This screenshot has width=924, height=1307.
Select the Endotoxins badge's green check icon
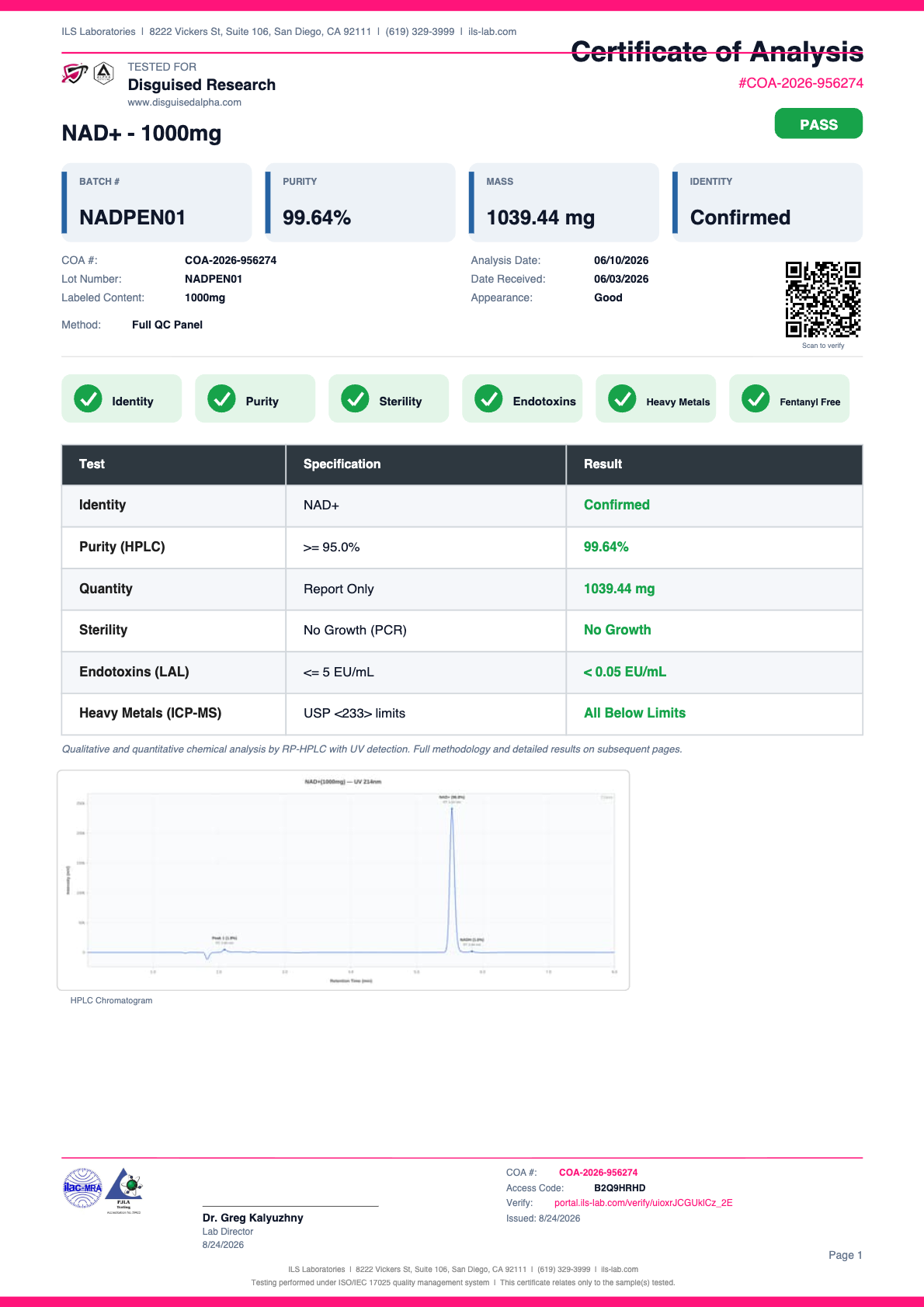[488, 398]
